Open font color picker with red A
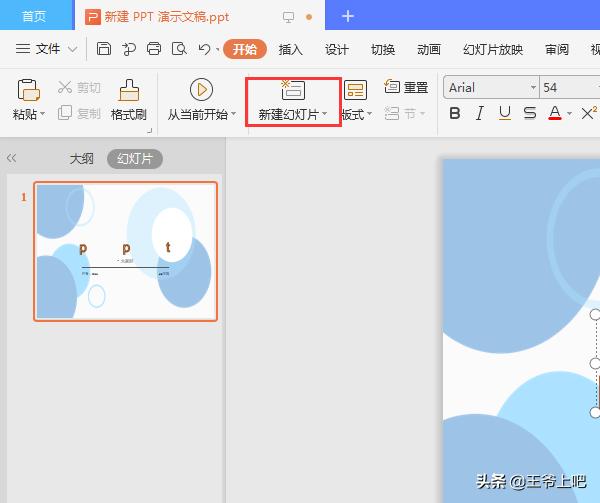This screenshot has height=503, width=600. [553, 114]
